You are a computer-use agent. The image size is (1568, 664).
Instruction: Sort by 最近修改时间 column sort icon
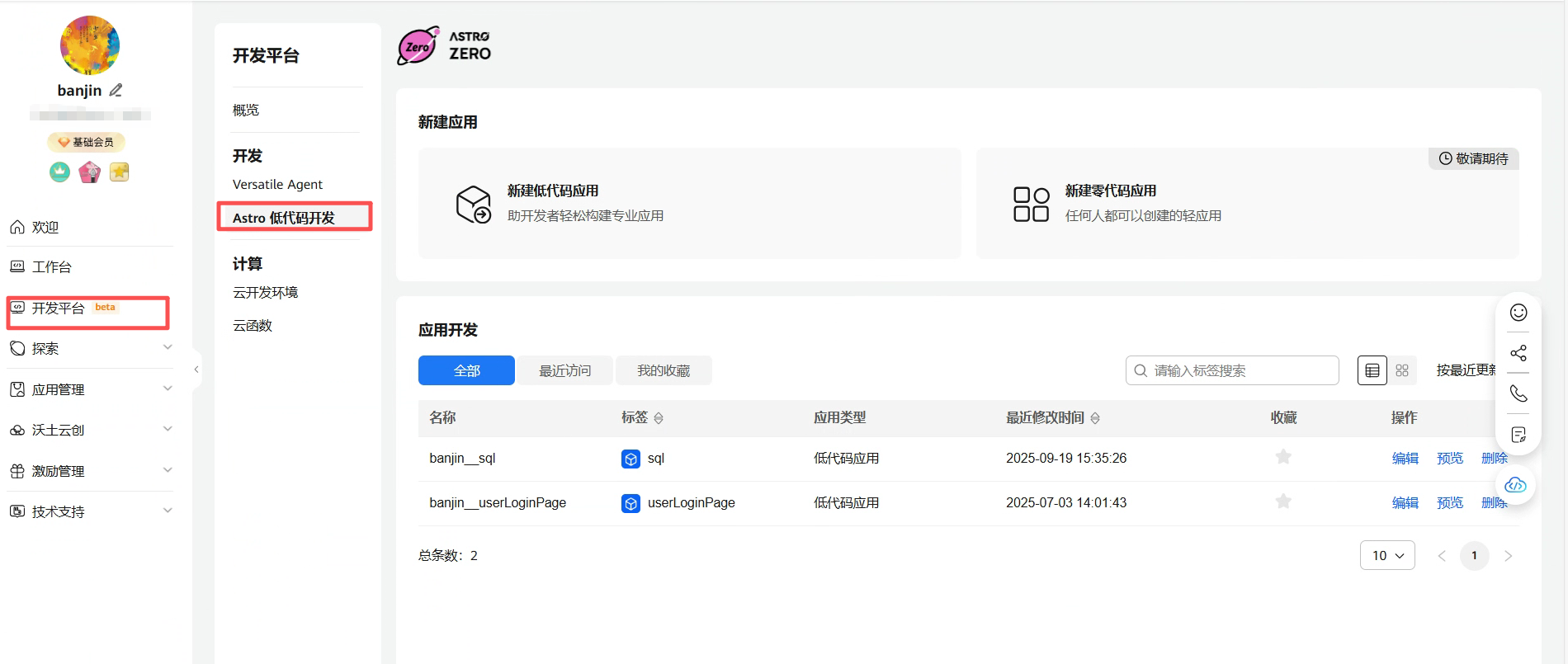coord(1095,418)
